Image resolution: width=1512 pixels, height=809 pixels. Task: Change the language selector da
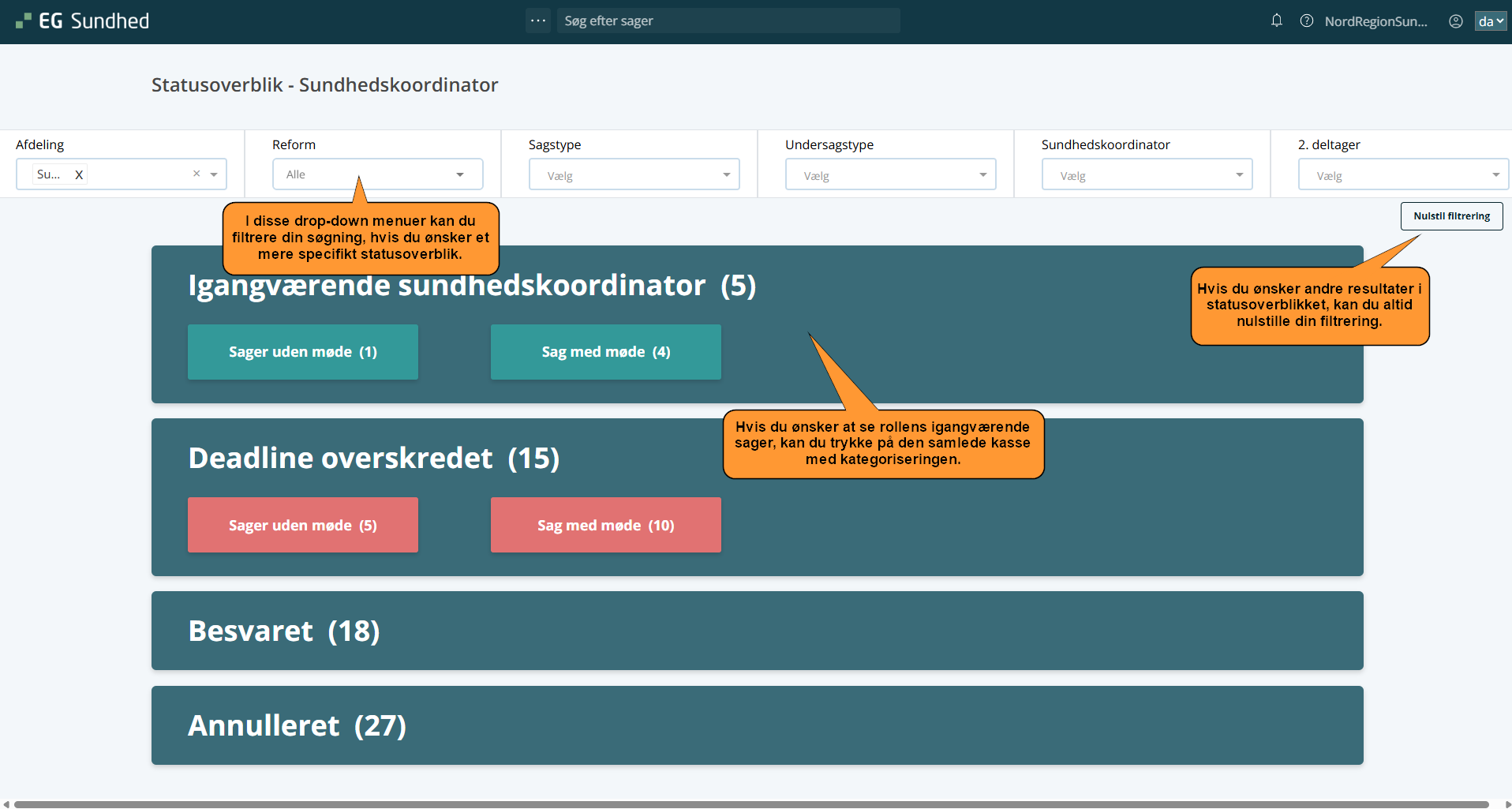(x=1490, y=21)
